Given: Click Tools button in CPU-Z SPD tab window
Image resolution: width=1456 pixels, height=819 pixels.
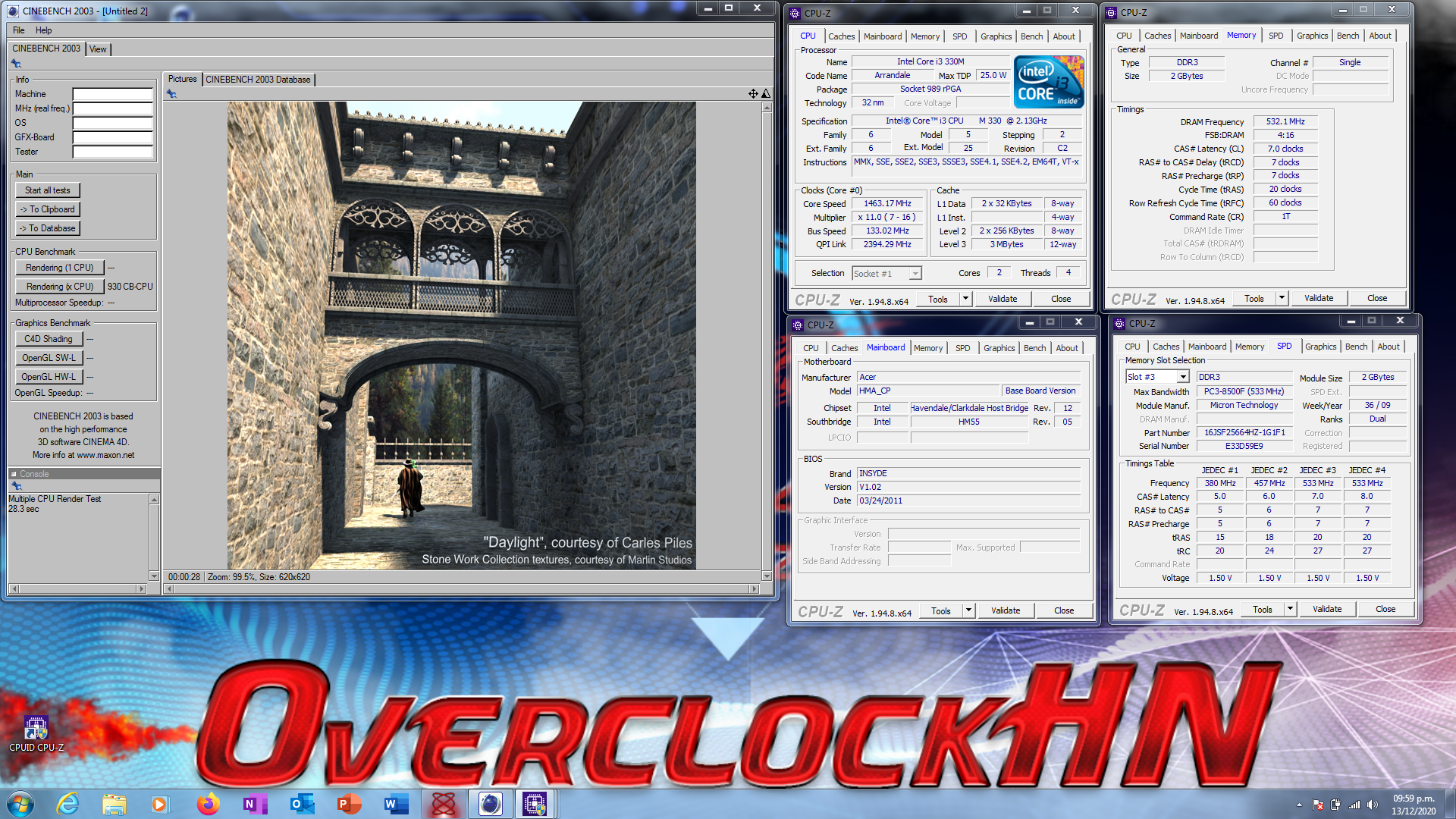Looking at the screenshot, I should click(x=1263, y=609).
